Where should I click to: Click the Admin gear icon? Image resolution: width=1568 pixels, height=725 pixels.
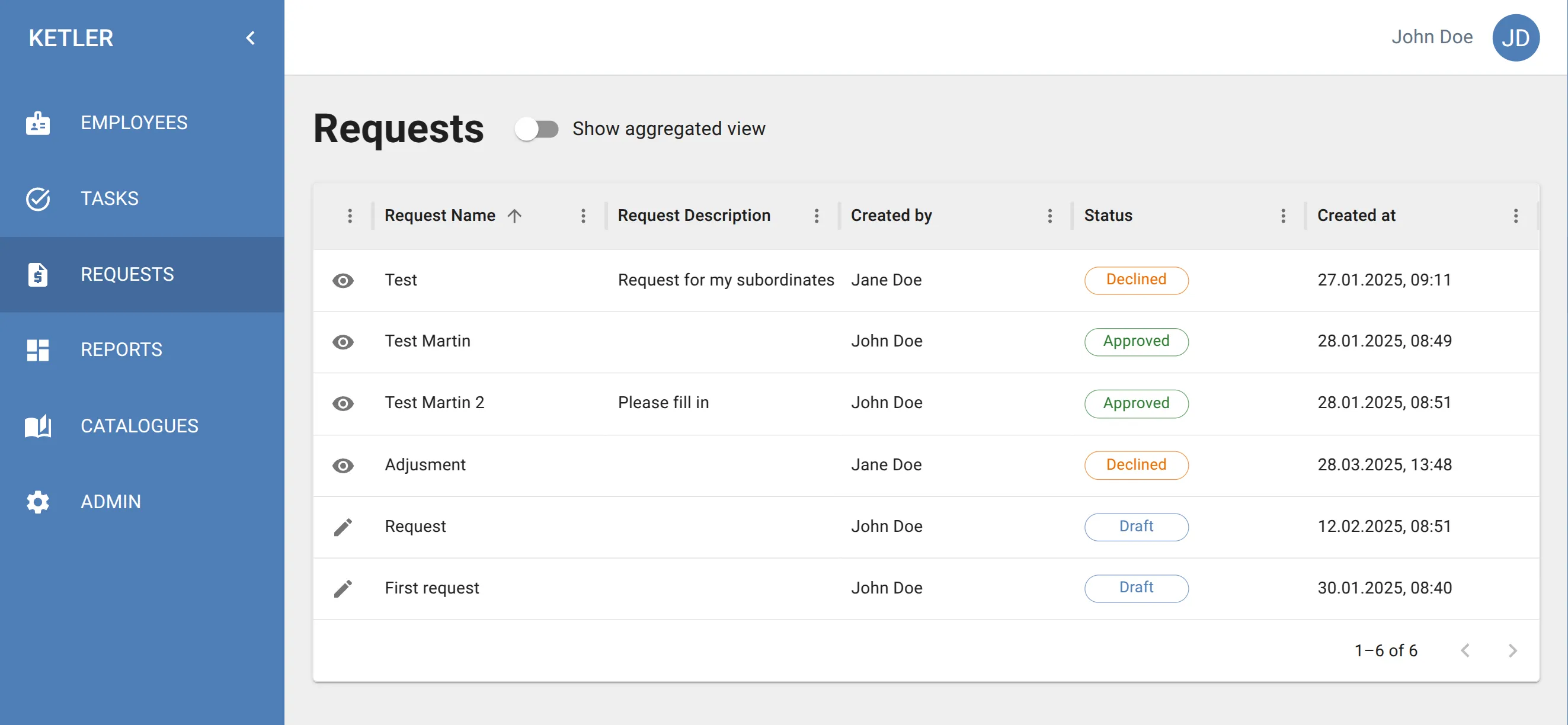tap(38, 502)
